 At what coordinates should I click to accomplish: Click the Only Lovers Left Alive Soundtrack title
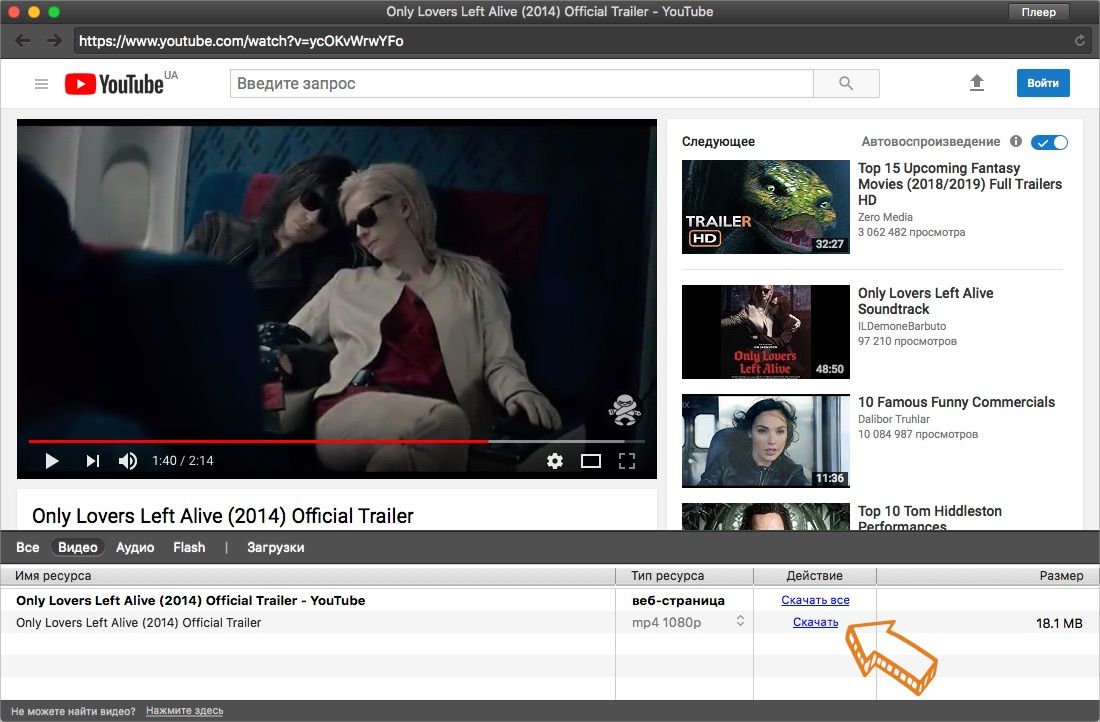tap(925, 301)
